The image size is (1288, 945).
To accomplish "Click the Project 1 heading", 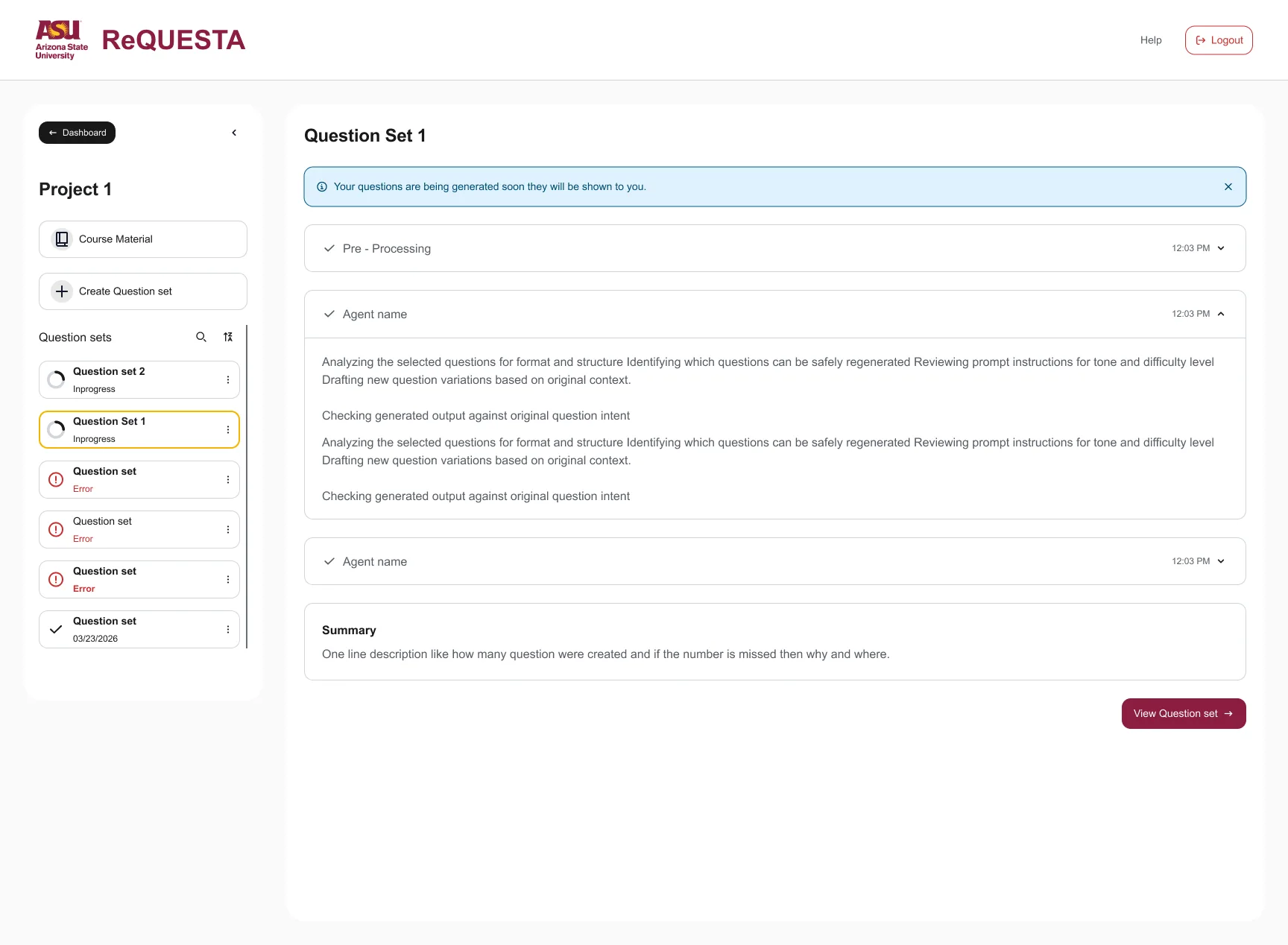I will pyautogui.click(x=75, y=189).
